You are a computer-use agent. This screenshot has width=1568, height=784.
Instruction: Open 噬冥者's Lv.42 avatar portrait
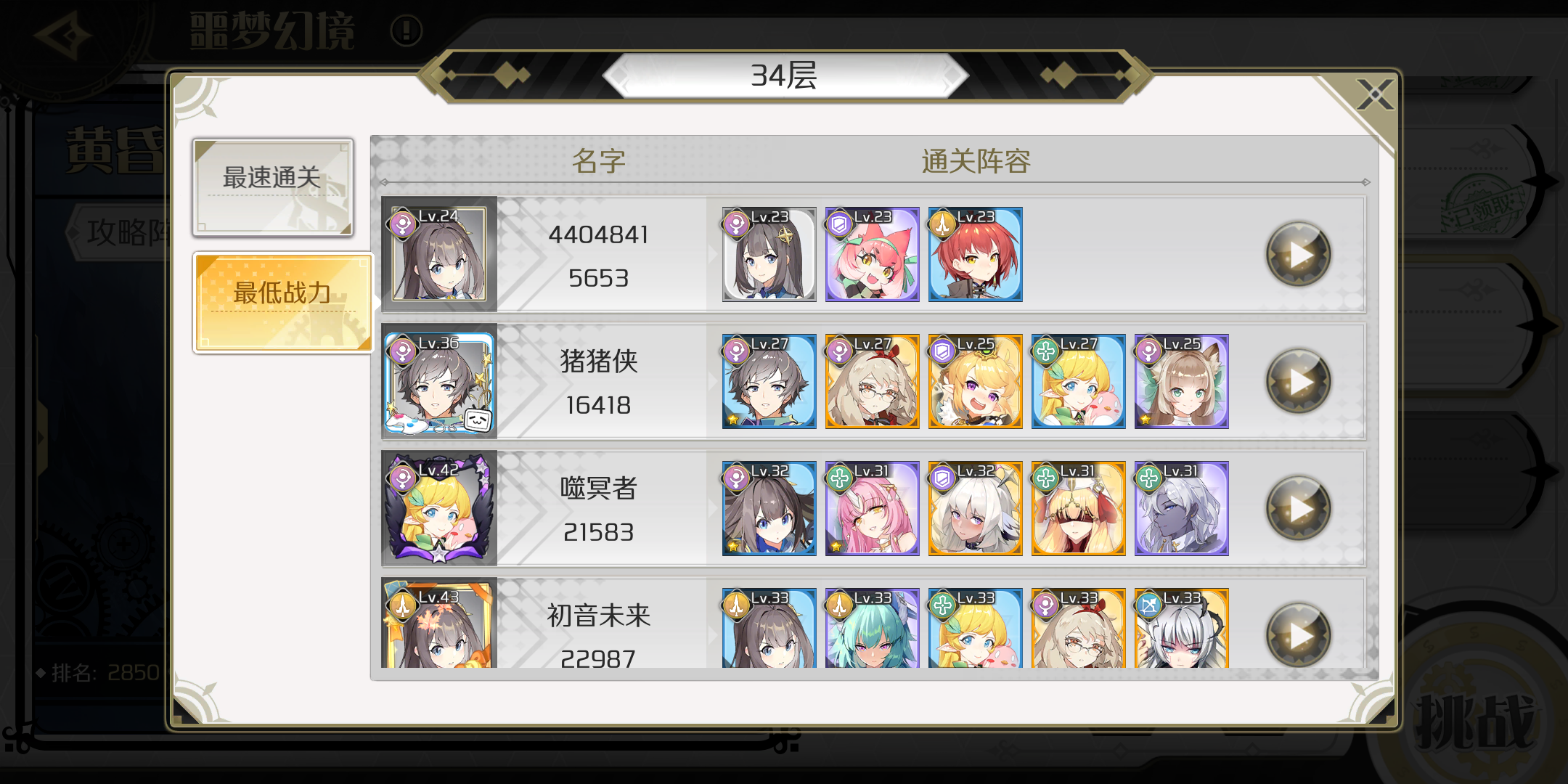tap(439, 508)
